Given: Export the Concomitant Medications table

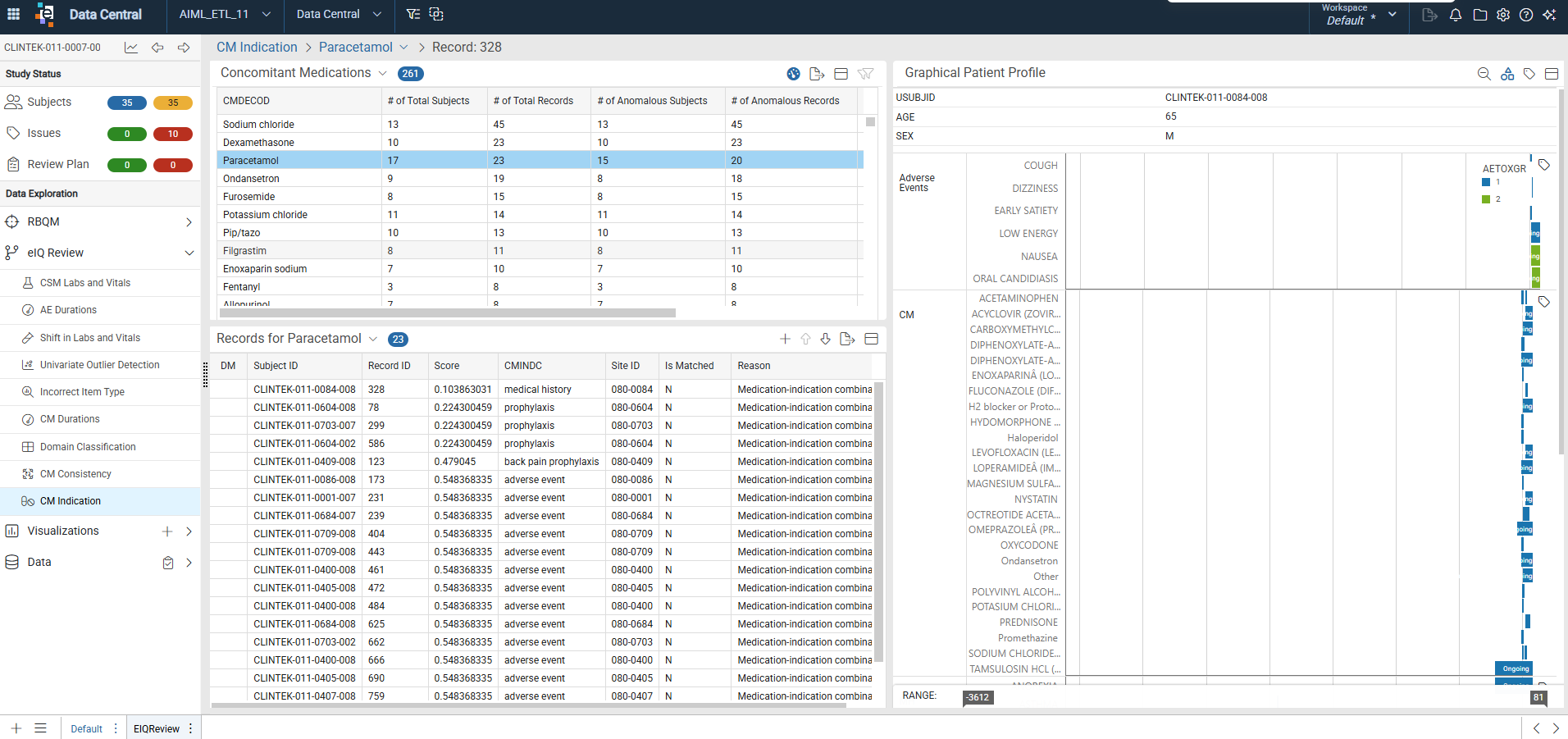Looking at the screenshot, I should tap(817, 74).
